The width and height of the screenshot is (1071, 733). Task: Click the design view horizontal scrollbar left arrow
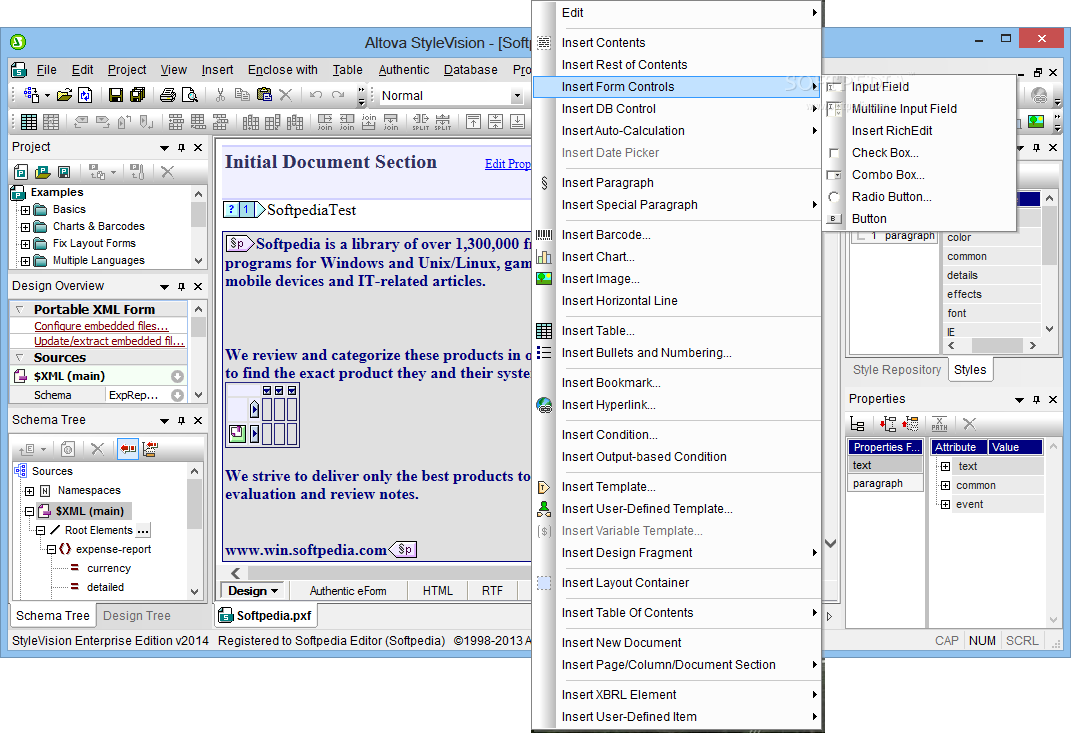(236, 573)
